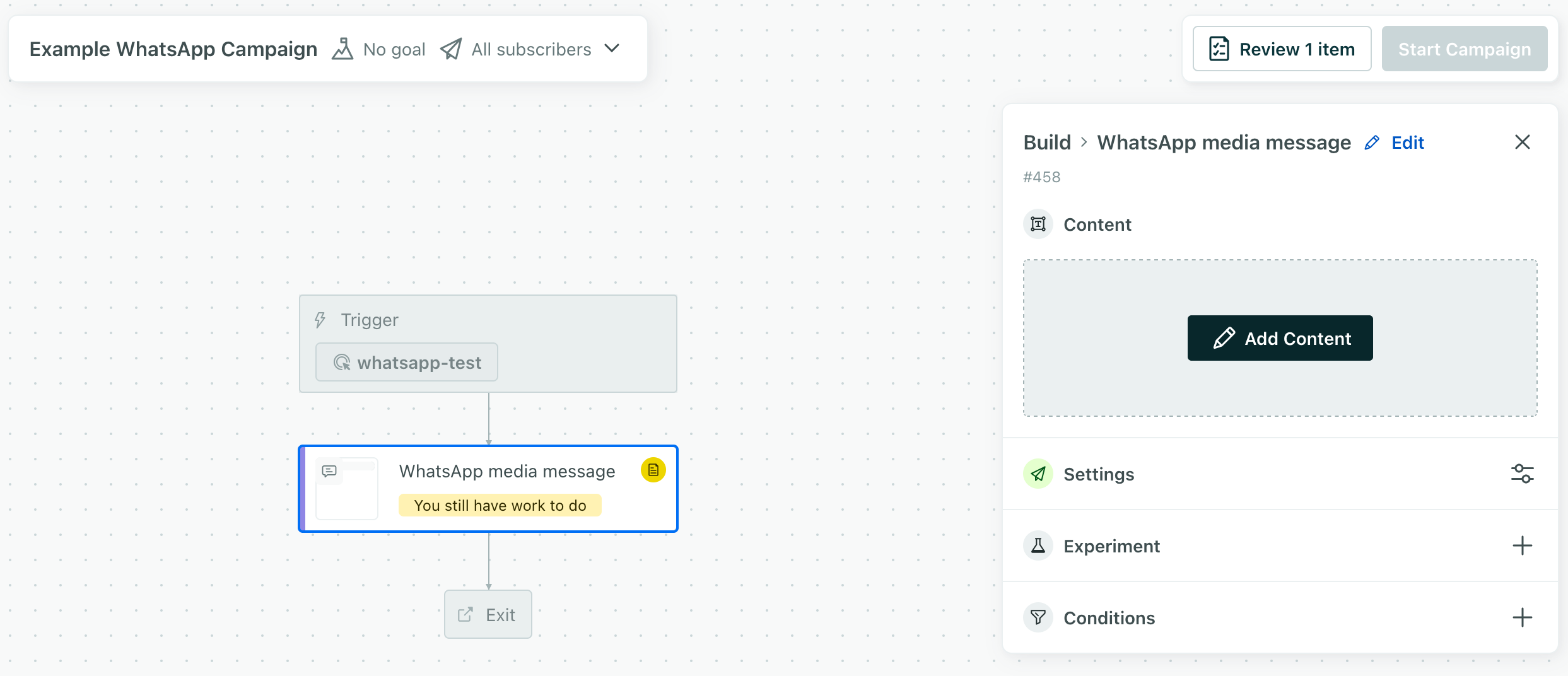Click the goal flask icon

click(342, 49)
